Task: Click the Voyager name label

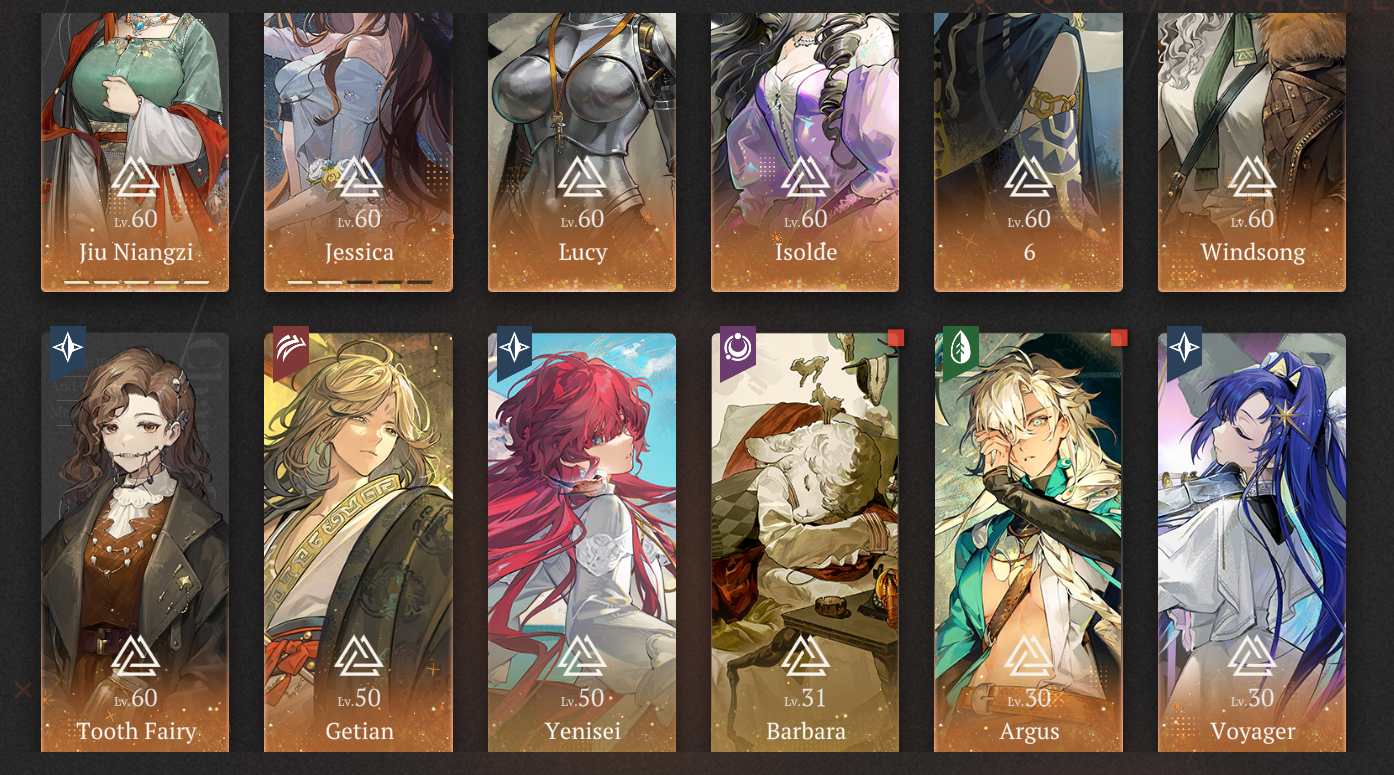Action: click(1252, 731)
